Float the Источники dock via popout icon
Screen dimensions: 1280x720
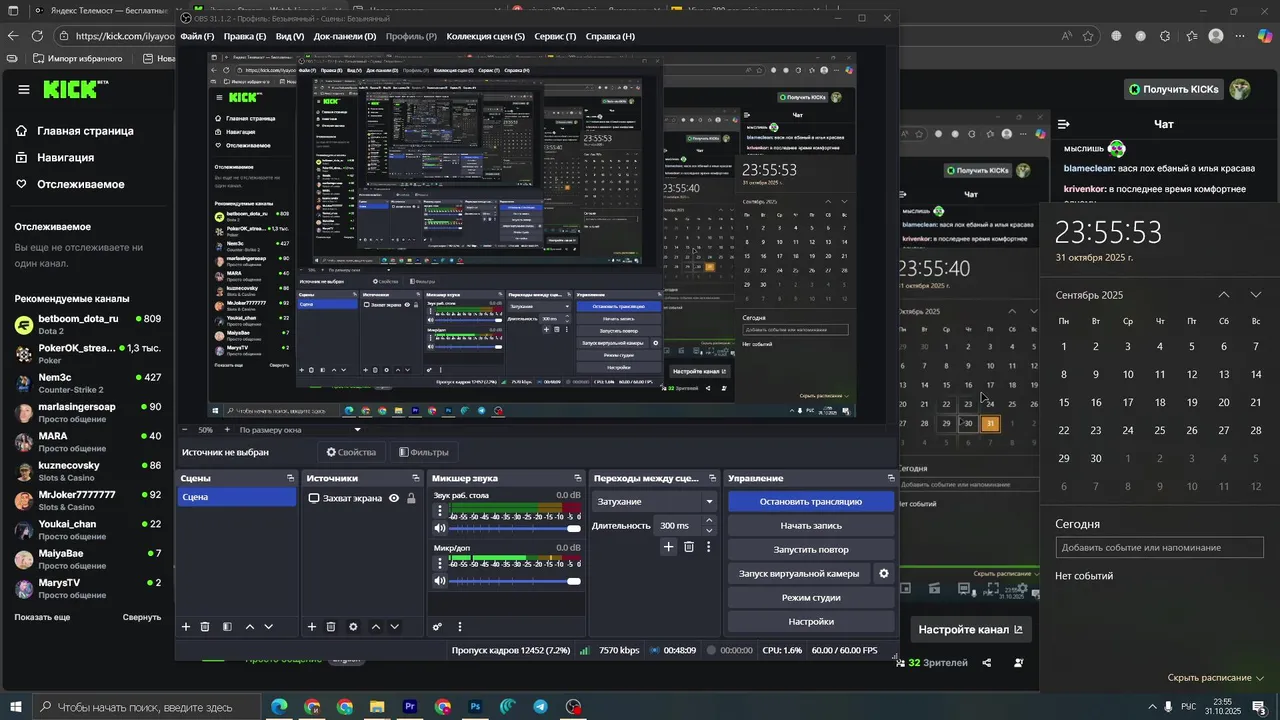click(x=416, y=479)
